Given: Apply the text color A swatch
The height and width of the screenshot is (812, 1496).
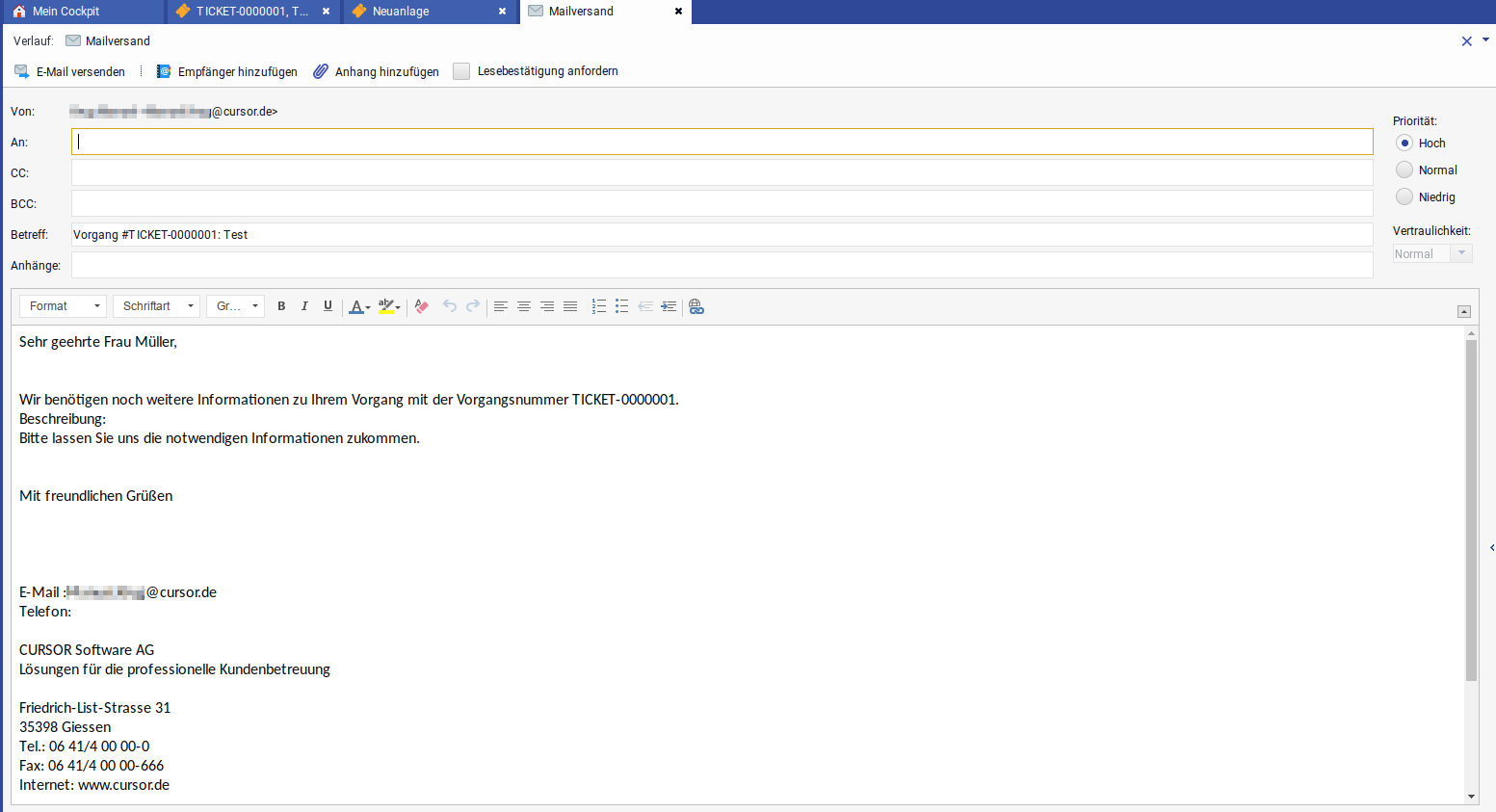Looking at the screenshot, I should coord(355,306).
